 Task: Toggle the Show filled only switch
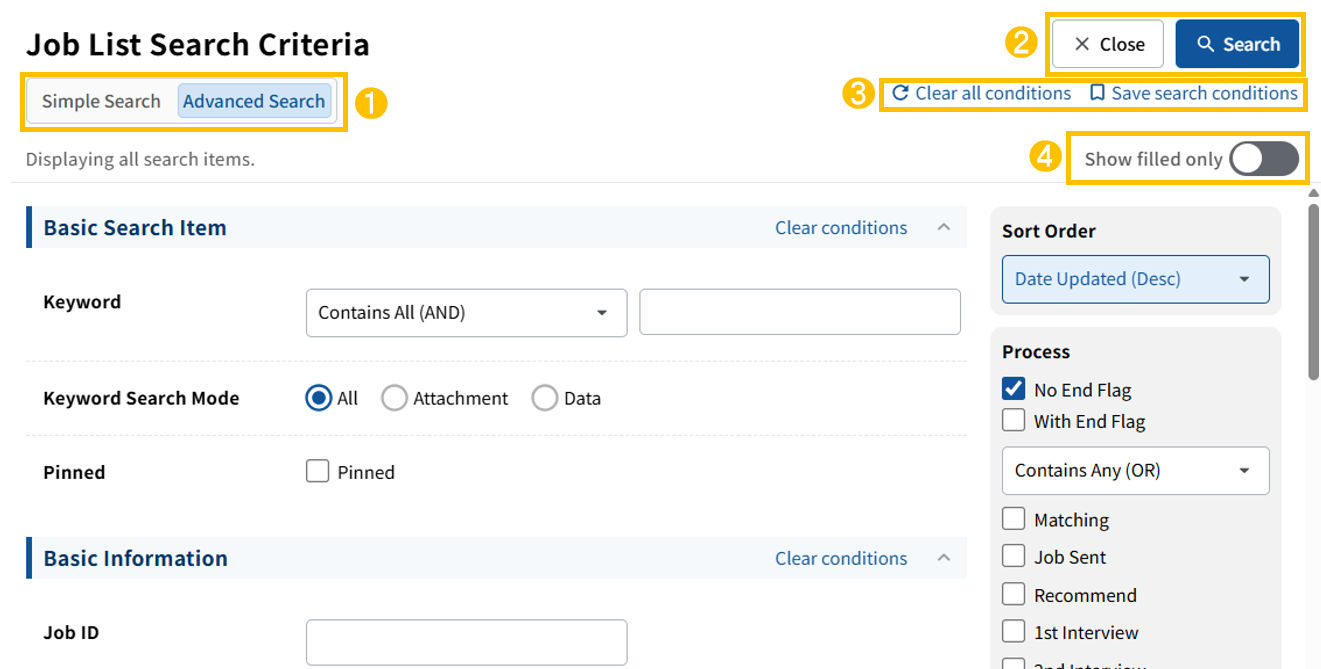point(1263,159)
